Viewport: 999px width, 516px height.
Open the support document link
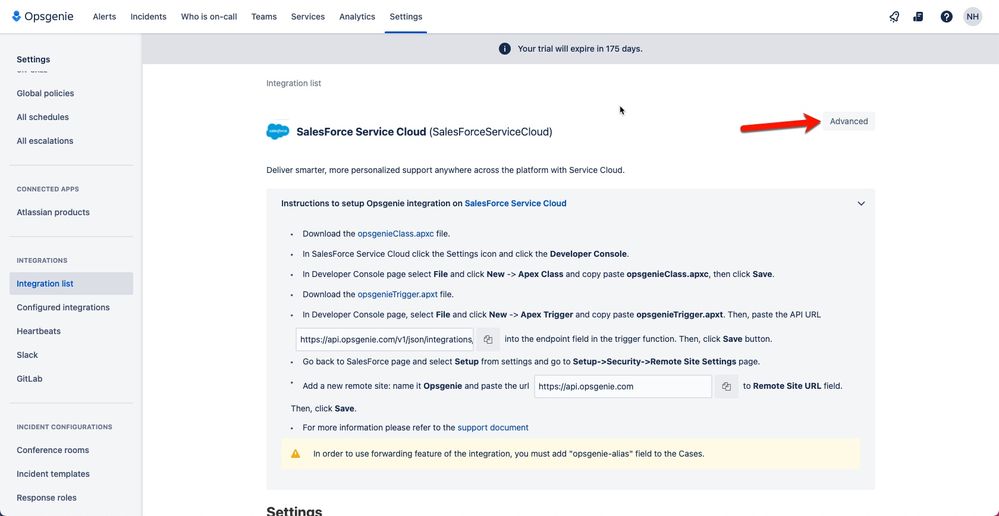pos(493,427)
